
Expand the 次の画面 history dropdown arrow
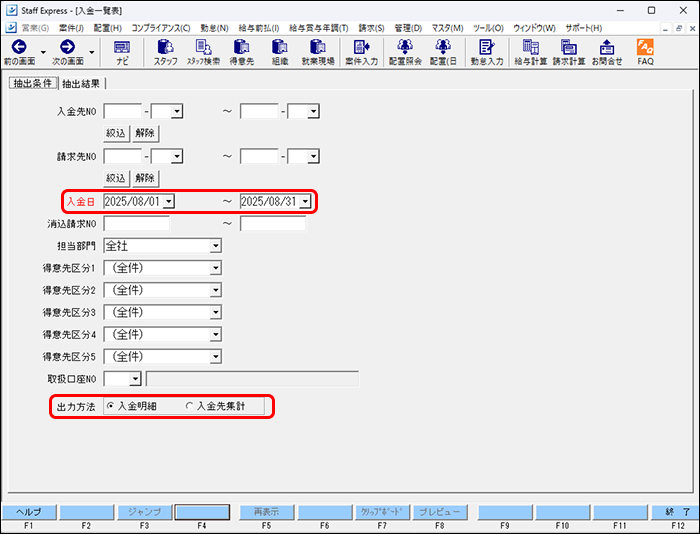(x=92, y=52)
